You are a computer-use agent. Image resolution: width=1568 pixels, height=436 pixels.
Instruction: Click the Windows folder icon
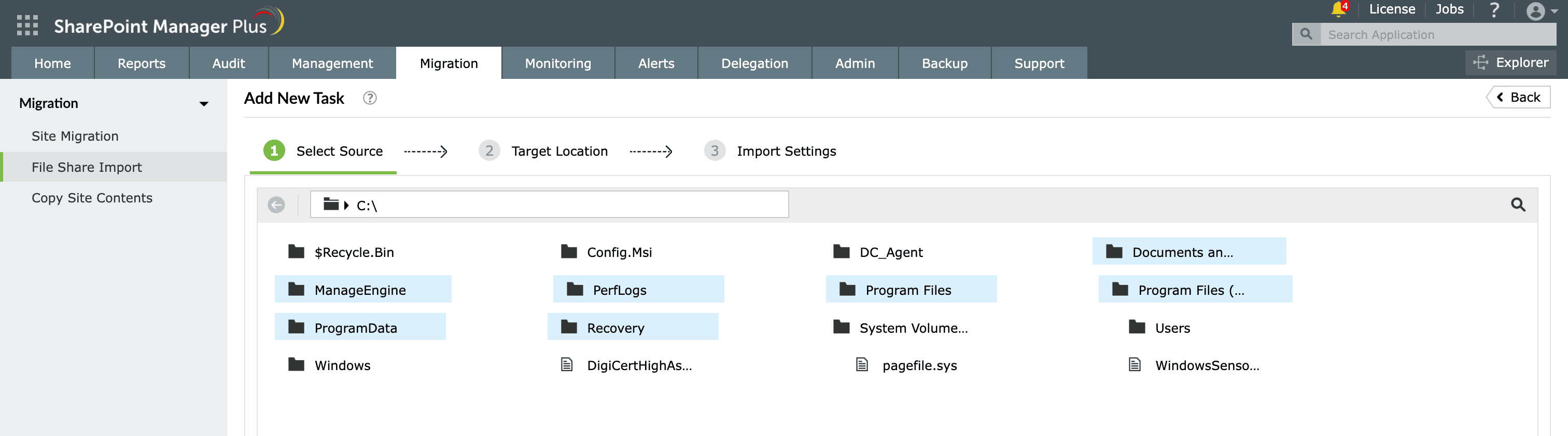[296, 364]
